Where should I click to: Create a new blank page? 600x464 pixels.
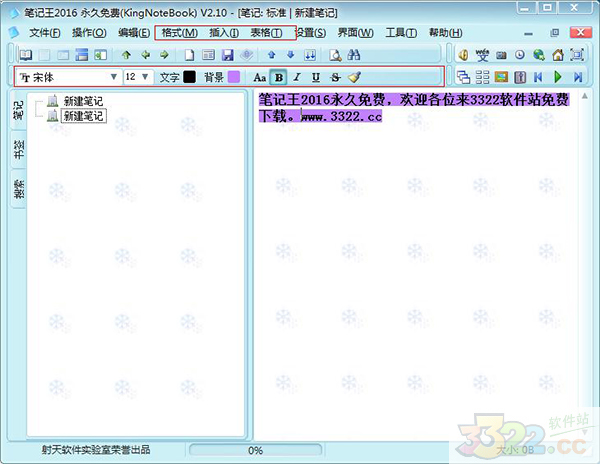click(189, 55)
